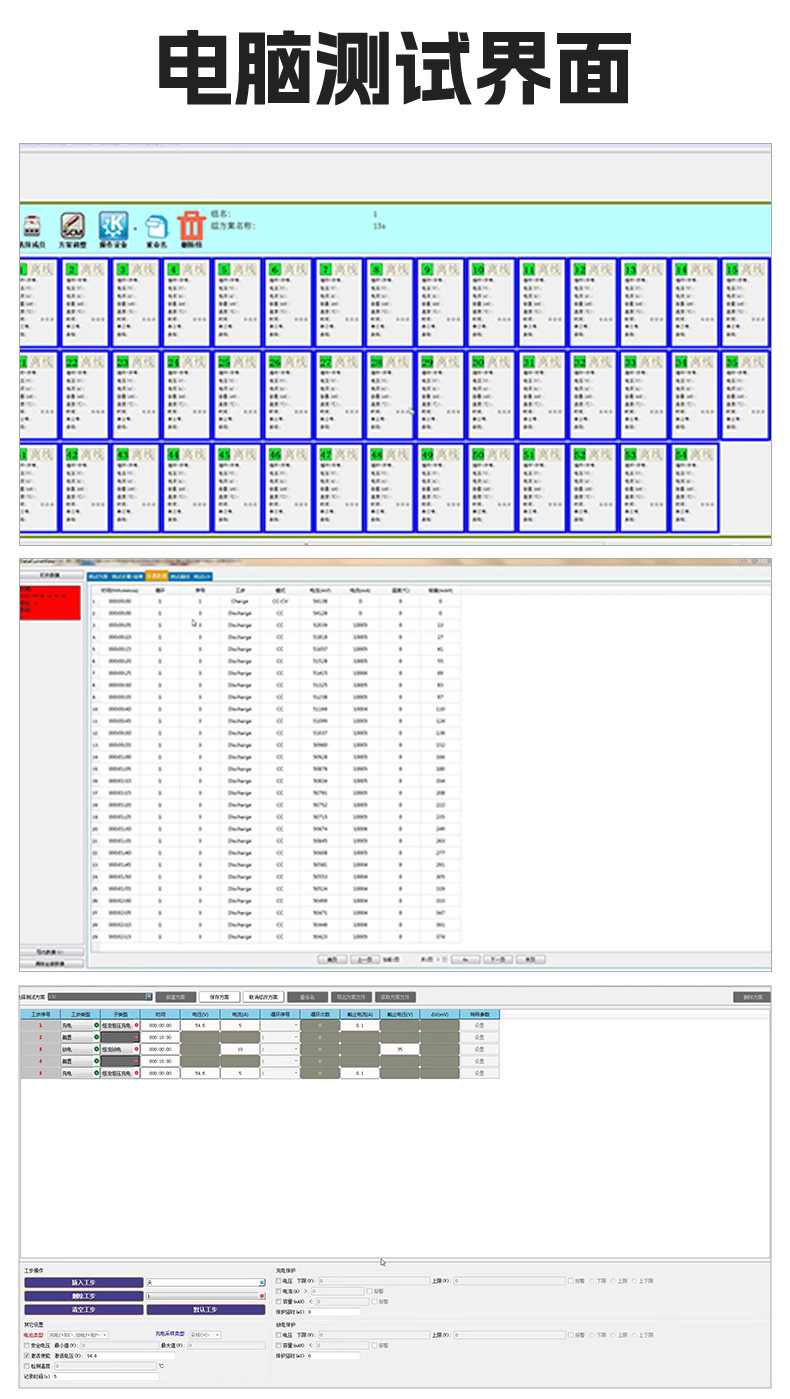Click the 方案调整 toolbar icon
The width and height of the screenshot is (790, 1399).
point(72,228)
